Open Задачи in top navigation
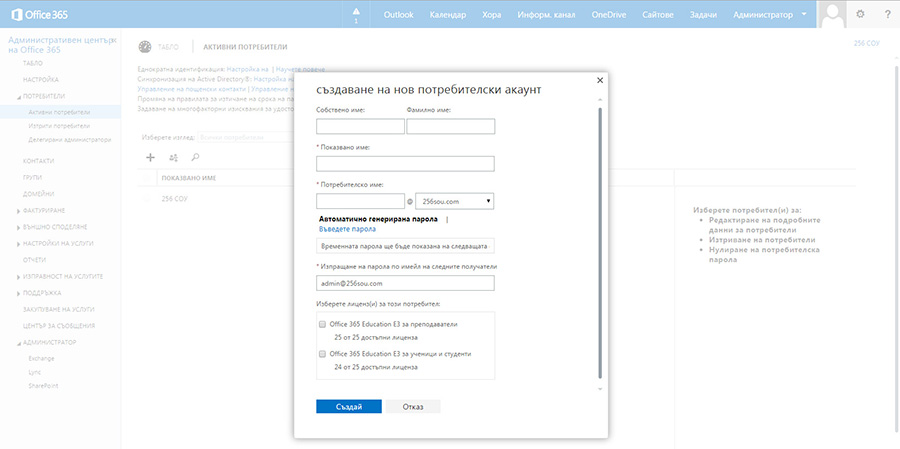This screenshot has width=900, height=449. [704, 14]
